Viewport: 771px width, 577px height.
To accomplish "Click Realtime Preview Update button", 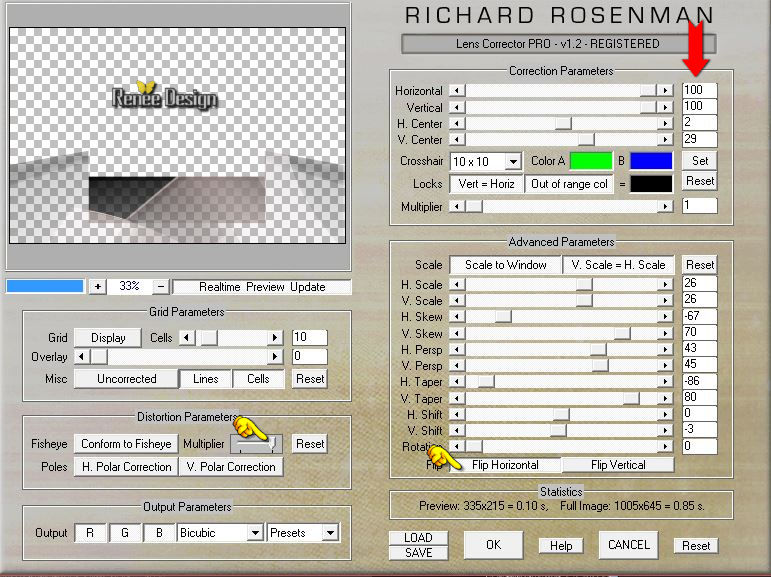I will [262, 287].
